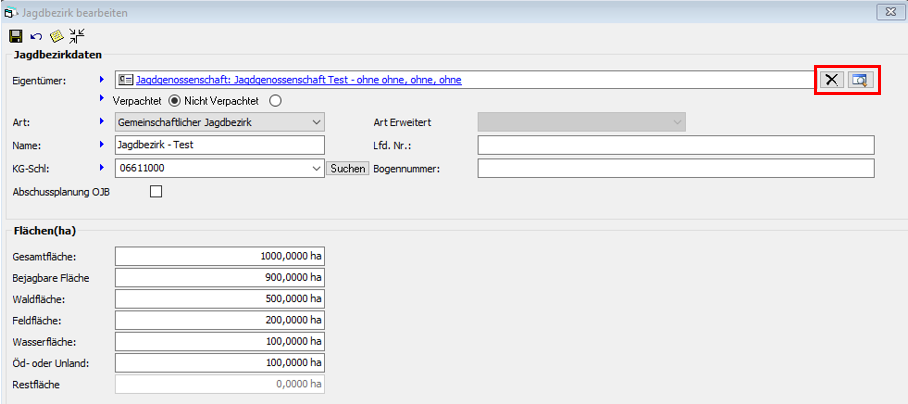This screenshot has height=404, width=908.
Task: Click the Undo arrow toolbar icon
Action: (x=36, y=35)
